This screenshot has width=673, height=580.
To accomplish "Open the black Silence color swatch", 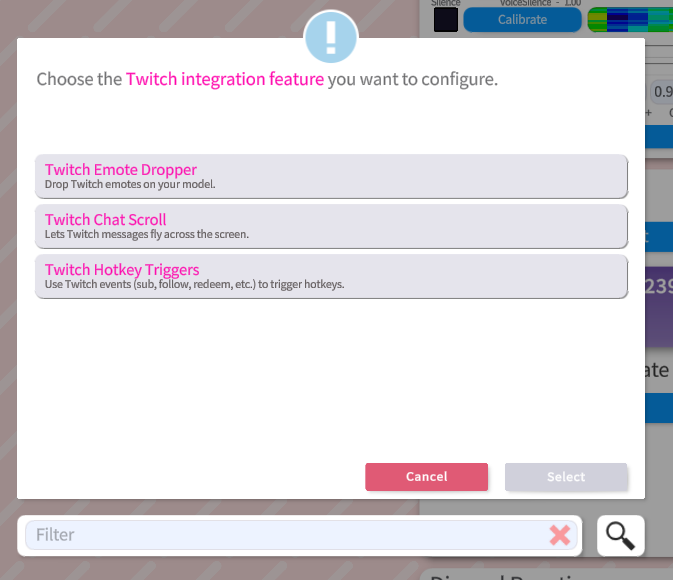I will pos(446,20).
